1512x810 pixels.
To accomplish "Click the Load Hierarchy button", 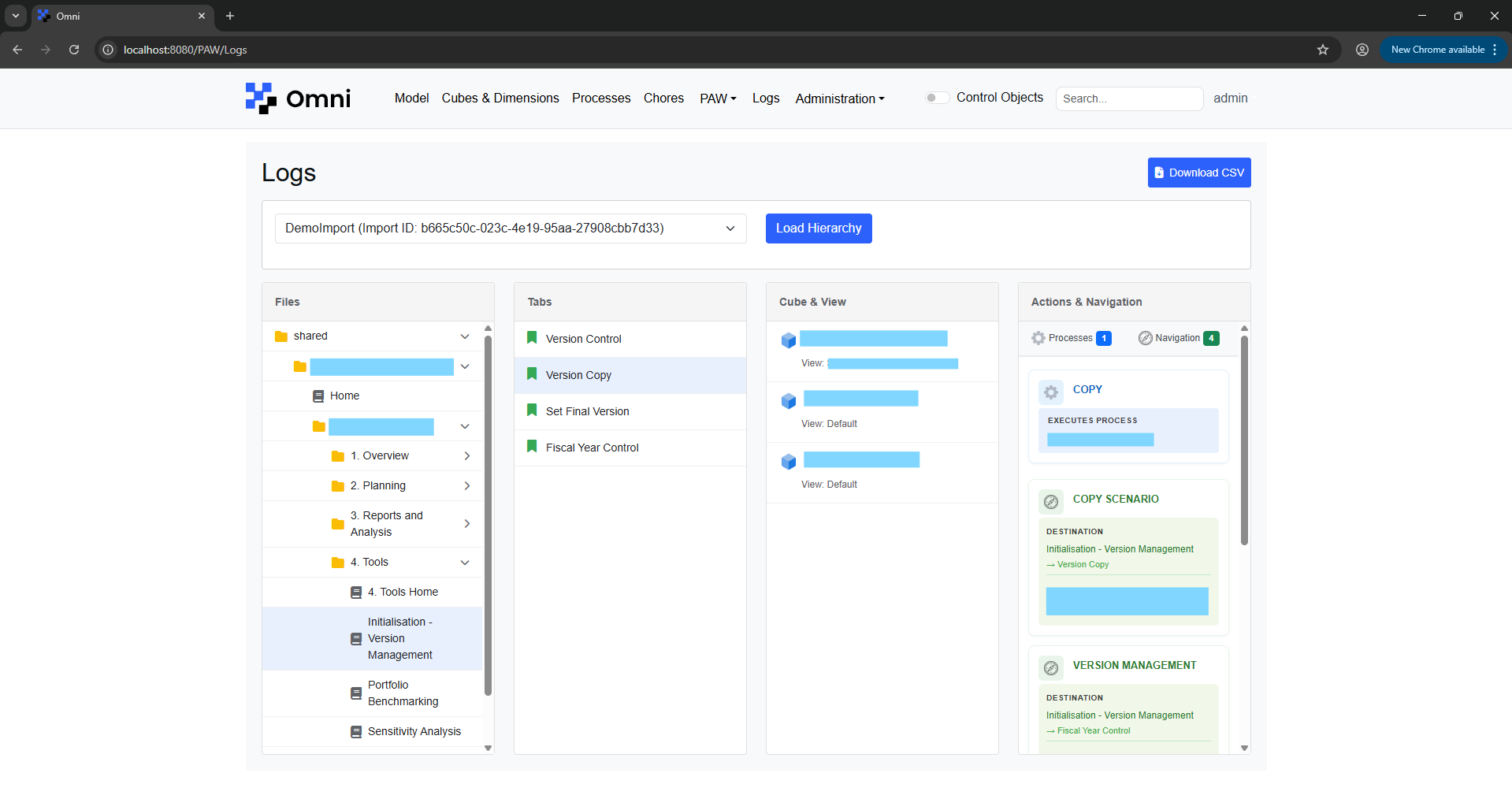I will click(819, 229).
